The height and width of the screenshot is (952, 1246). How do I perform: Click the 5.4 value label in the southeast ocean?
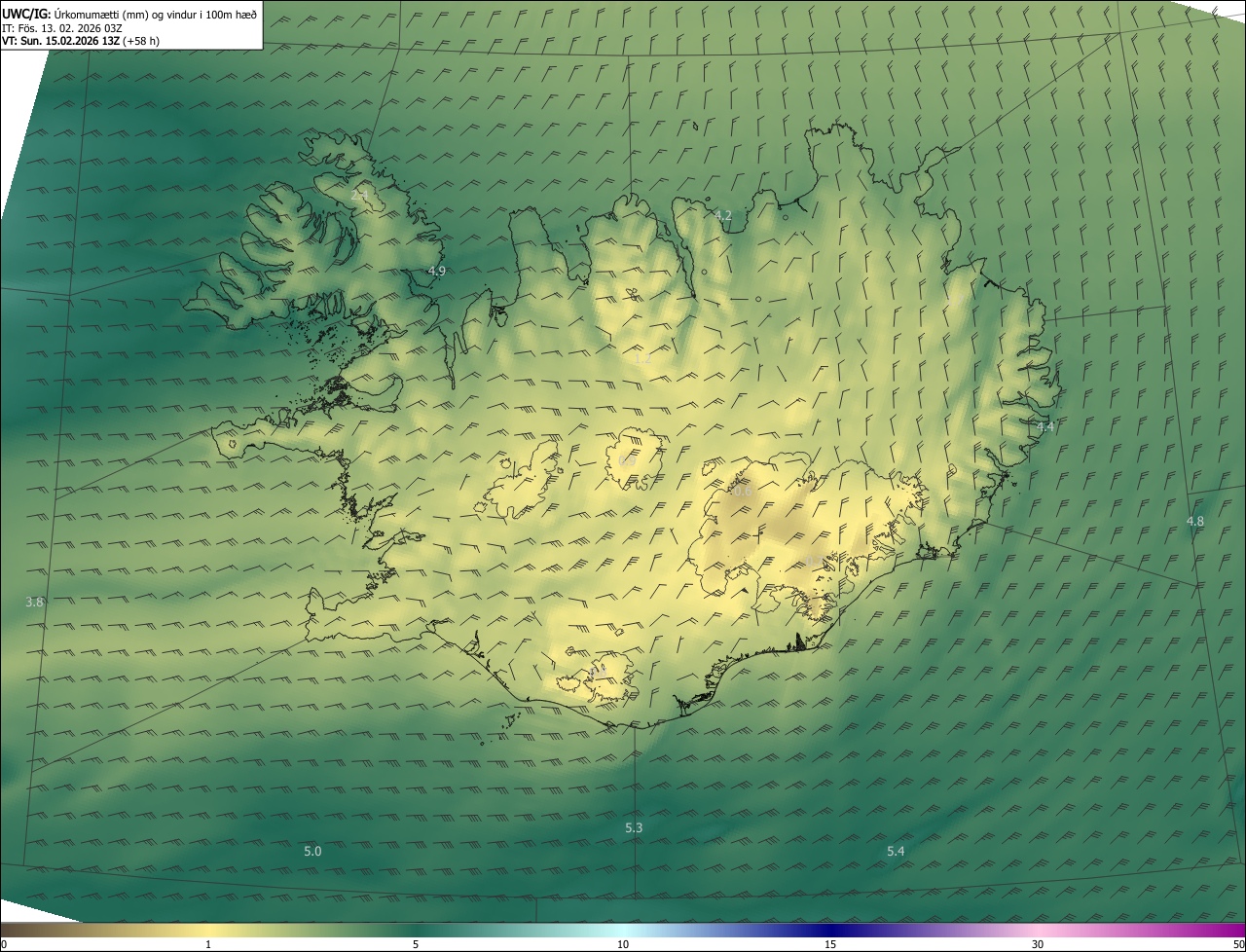click(896, 851)
